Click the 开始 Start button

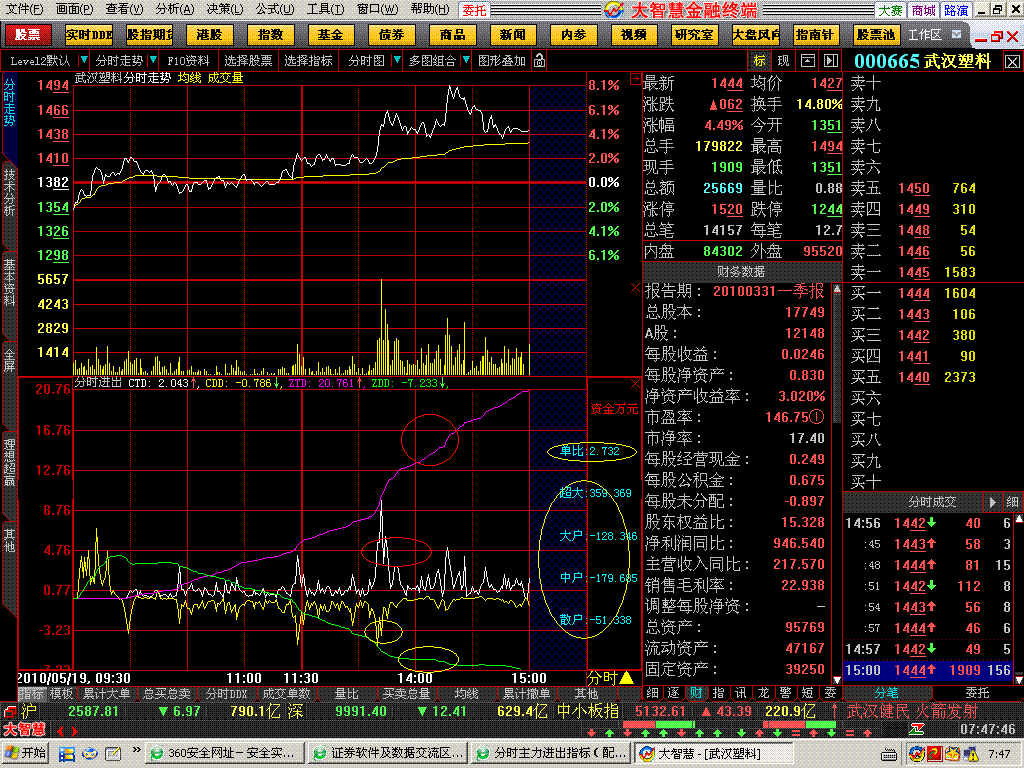pos(25,753)
